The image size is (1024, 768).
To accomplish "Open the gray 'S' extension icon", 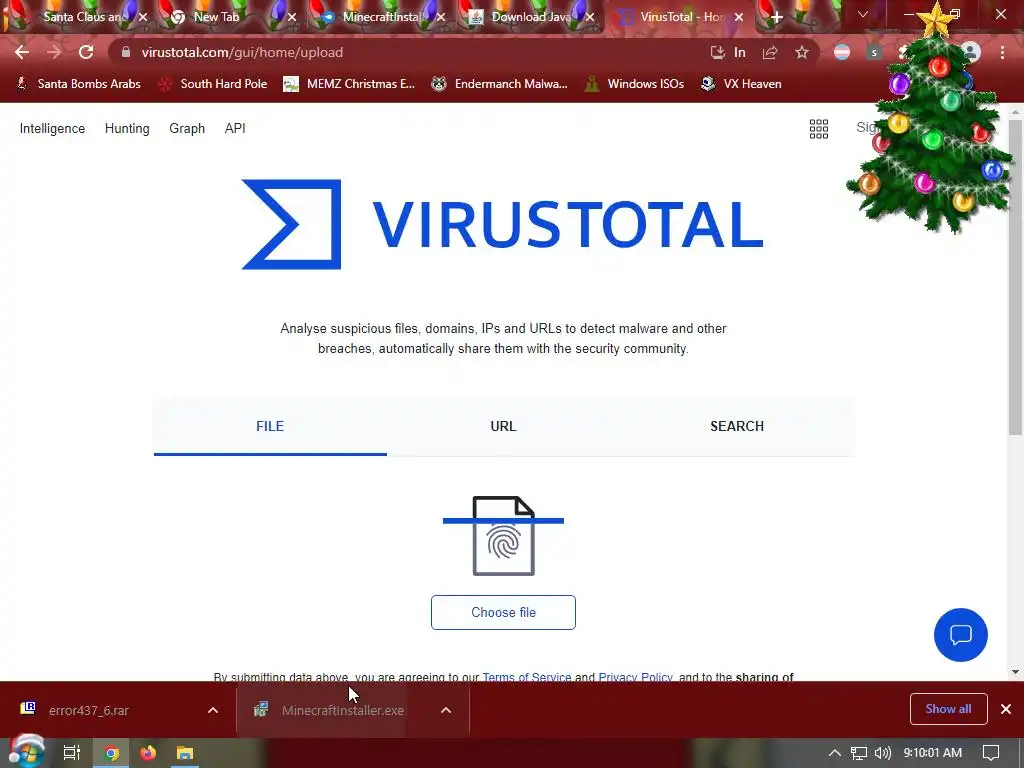I will 874,52.
